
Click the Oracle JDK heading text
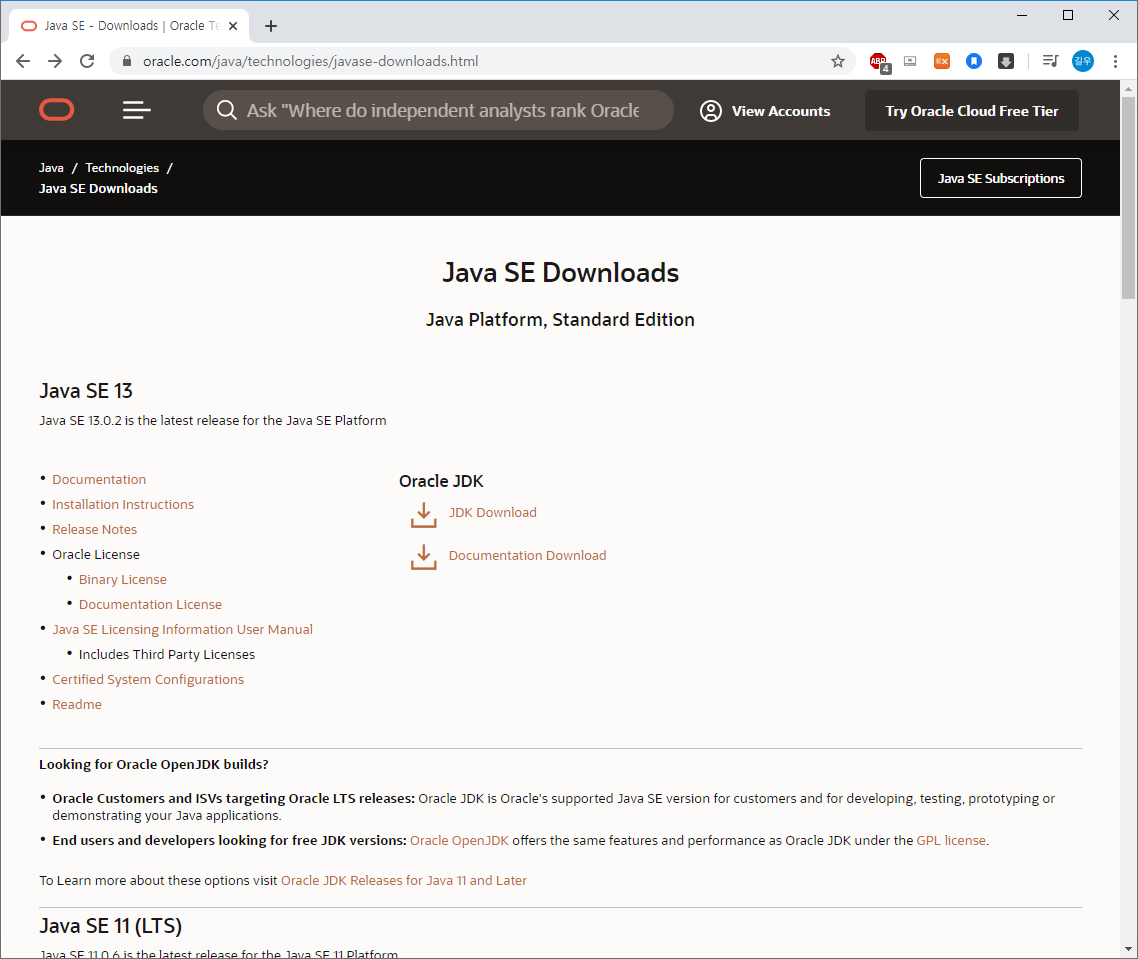click(441, 481)
